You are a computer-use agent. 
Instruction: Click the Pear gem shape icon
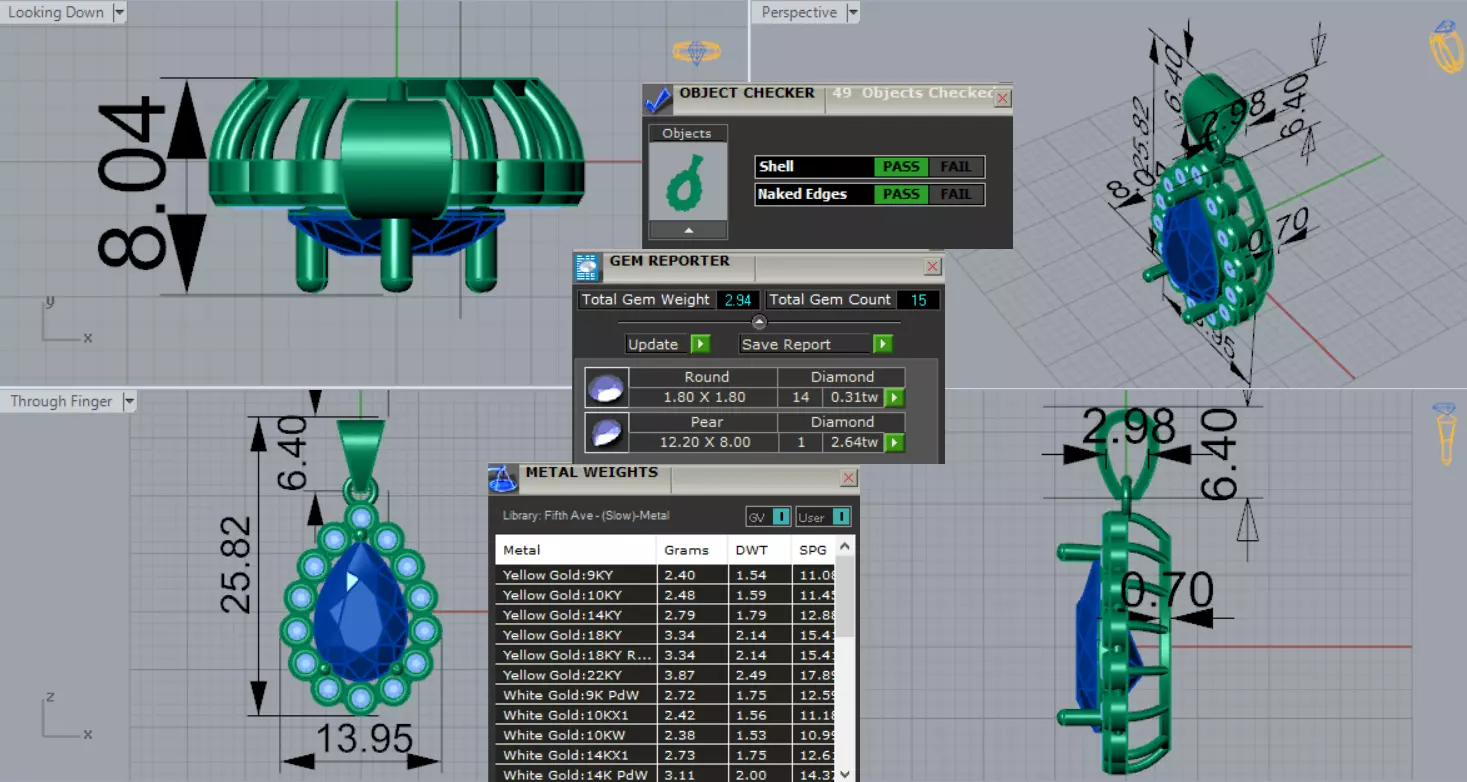607,432
